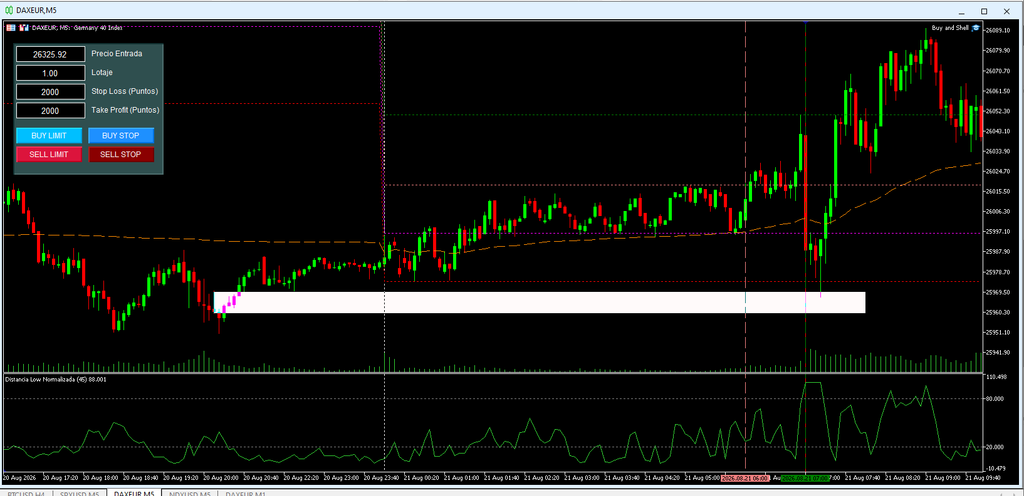Maximize the DAXEUR,M5 chart window
Screen dimensions: 1024x496
tap(984, 11)
